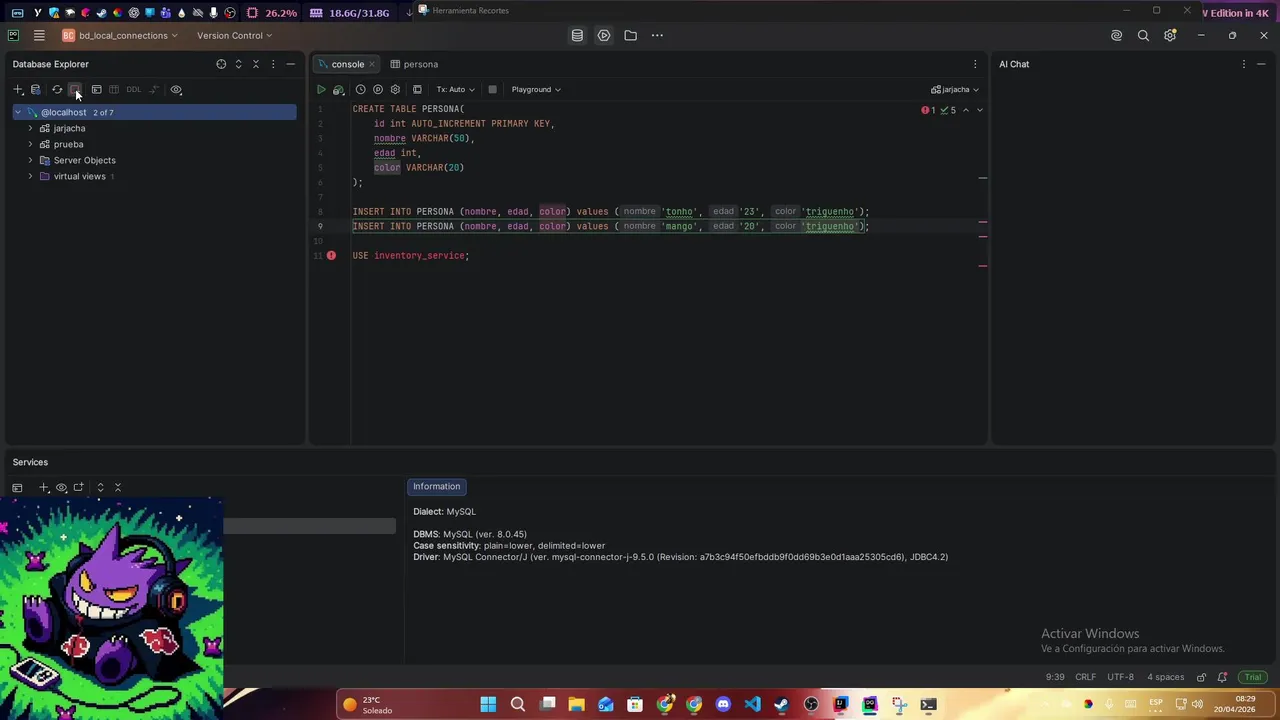Open editor tabs more-options menu

click(x=975, y=64)
